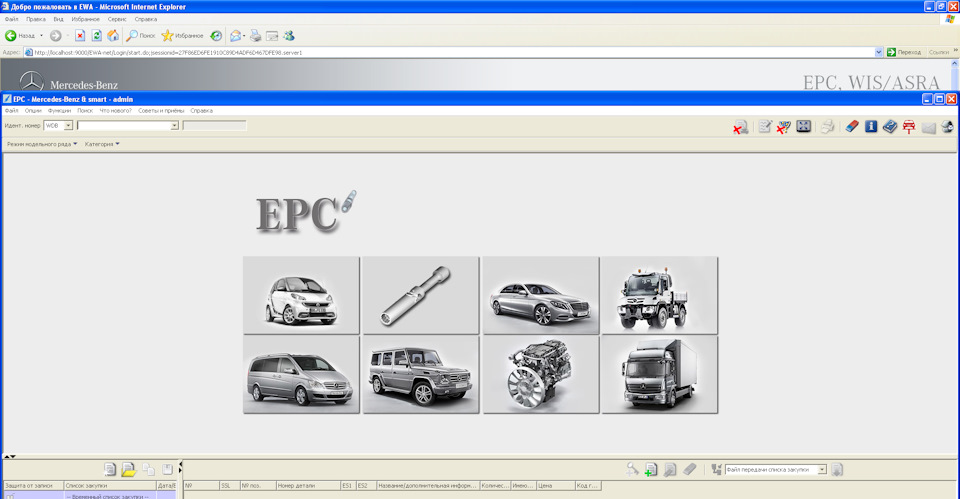
Task: Click the Internet Explorer Back arrow
Action: [10, 36]
